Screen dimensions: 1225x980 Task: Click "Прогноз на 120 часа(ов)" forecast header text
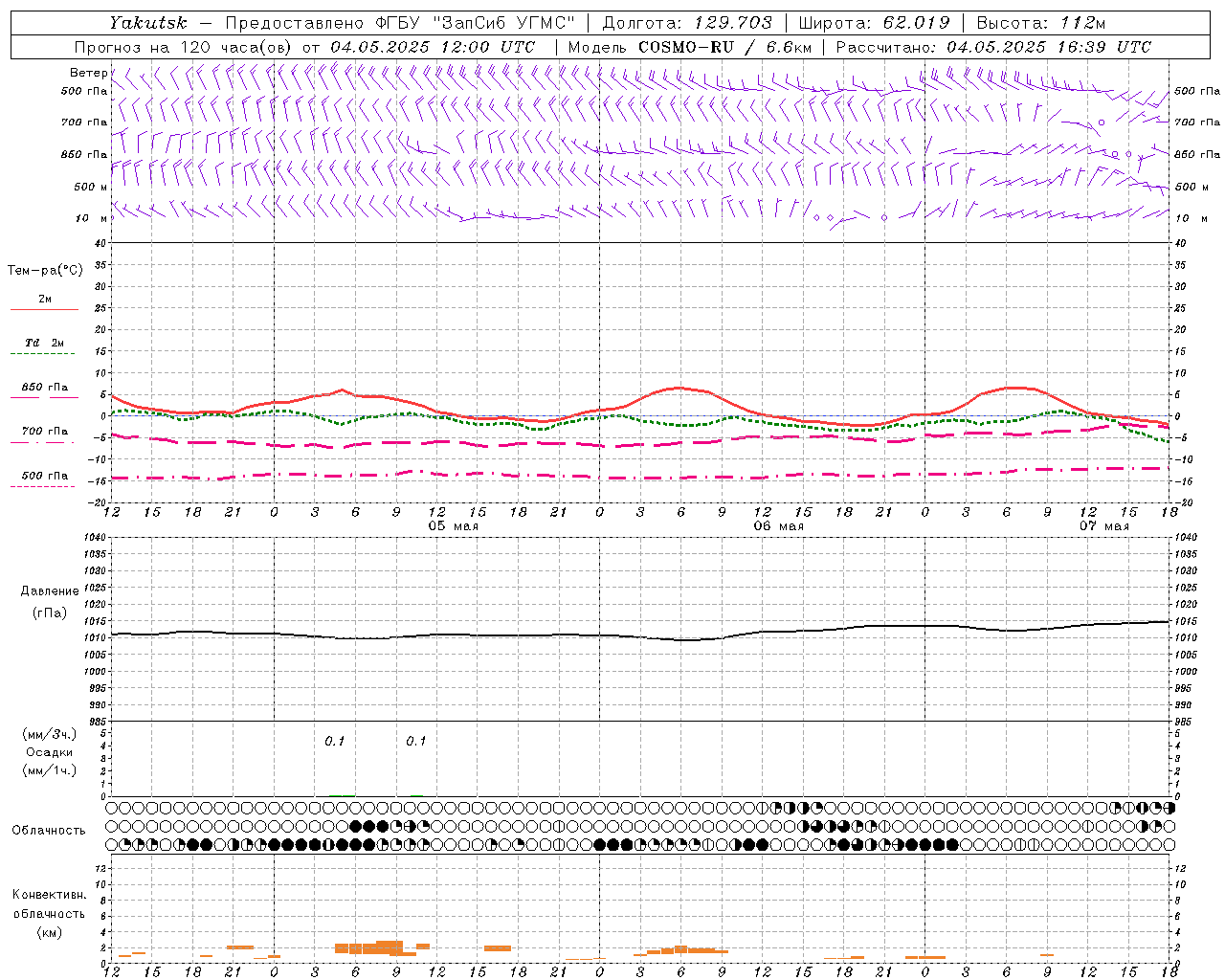184,47
